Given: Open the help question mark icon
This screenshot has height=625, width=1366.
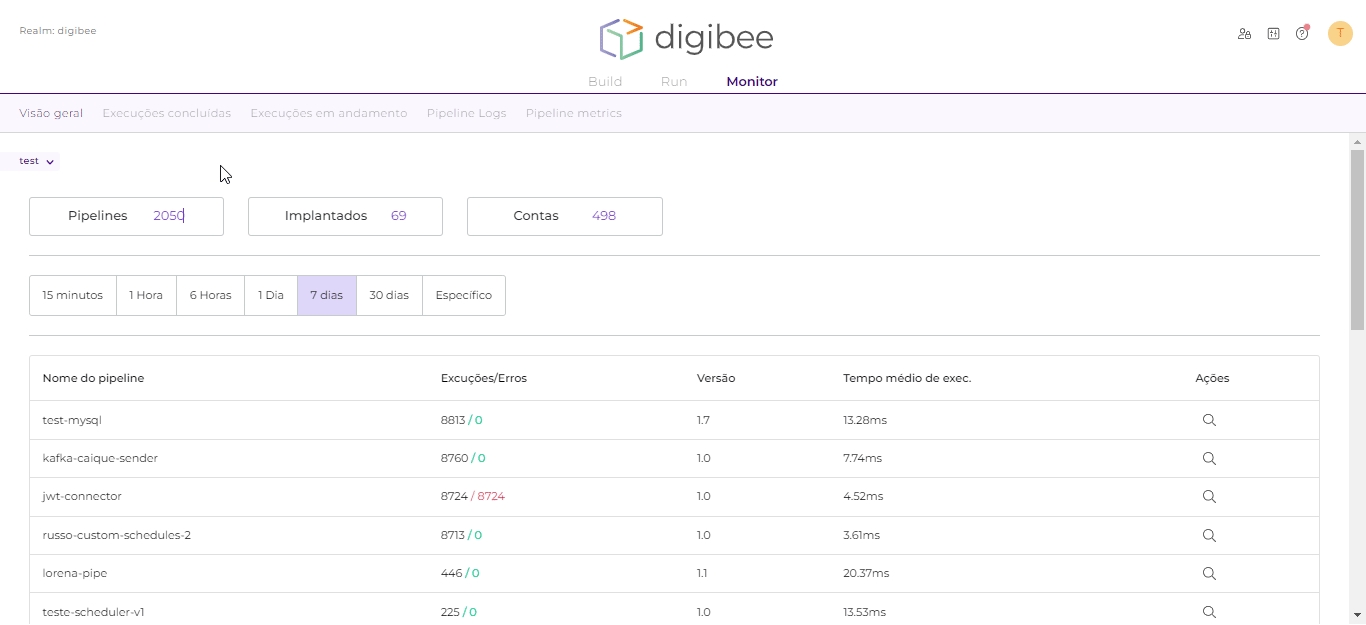Looking at the screenshot, I should pos(1302,34).
